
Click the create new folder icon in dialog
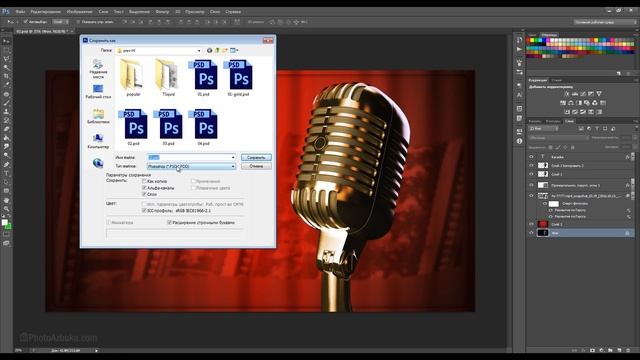click(x=224, y=50)
